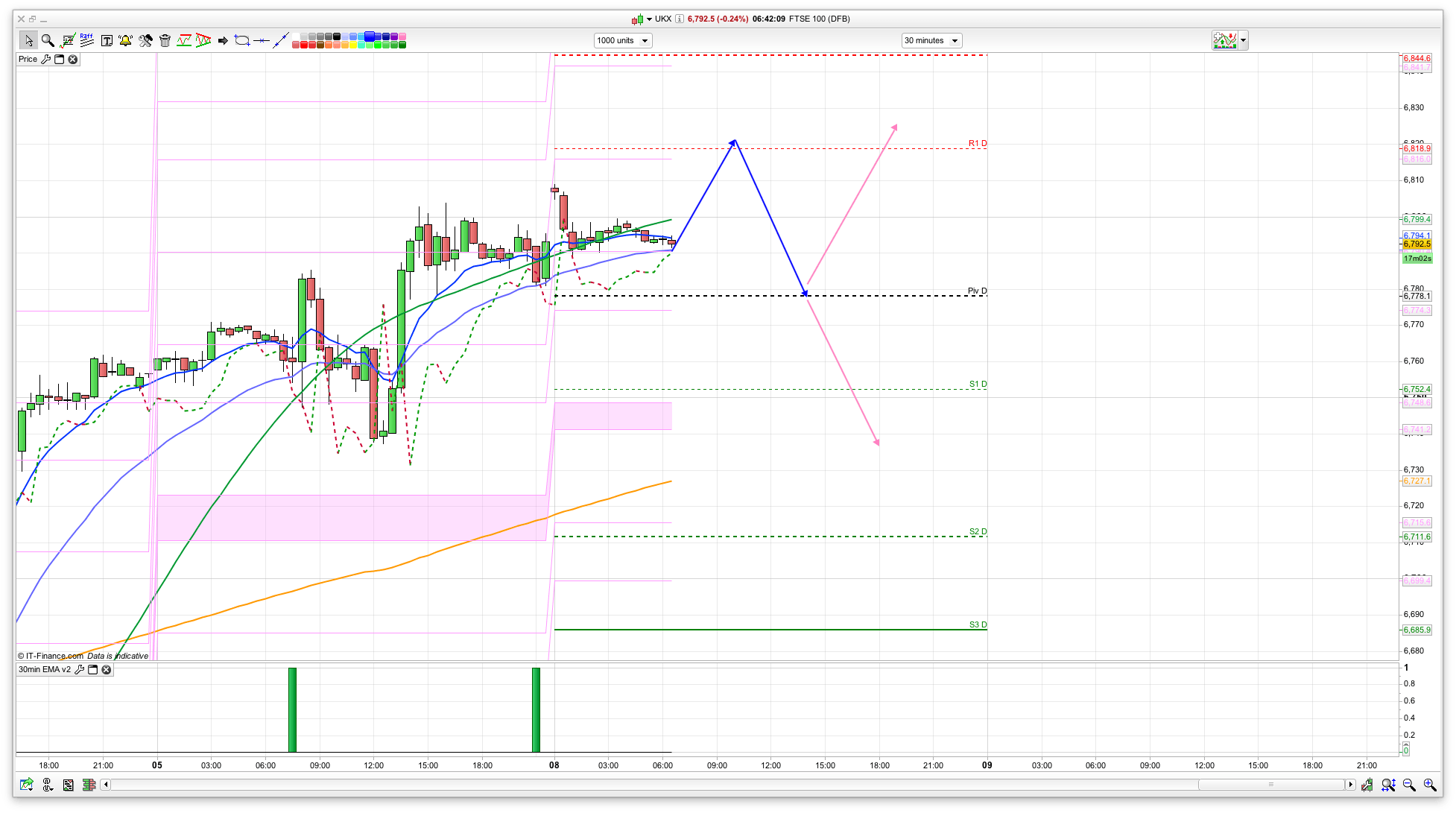The image size is (1456, 813).
Task: Pick the white color swatch
Action: tap(296, 36)
